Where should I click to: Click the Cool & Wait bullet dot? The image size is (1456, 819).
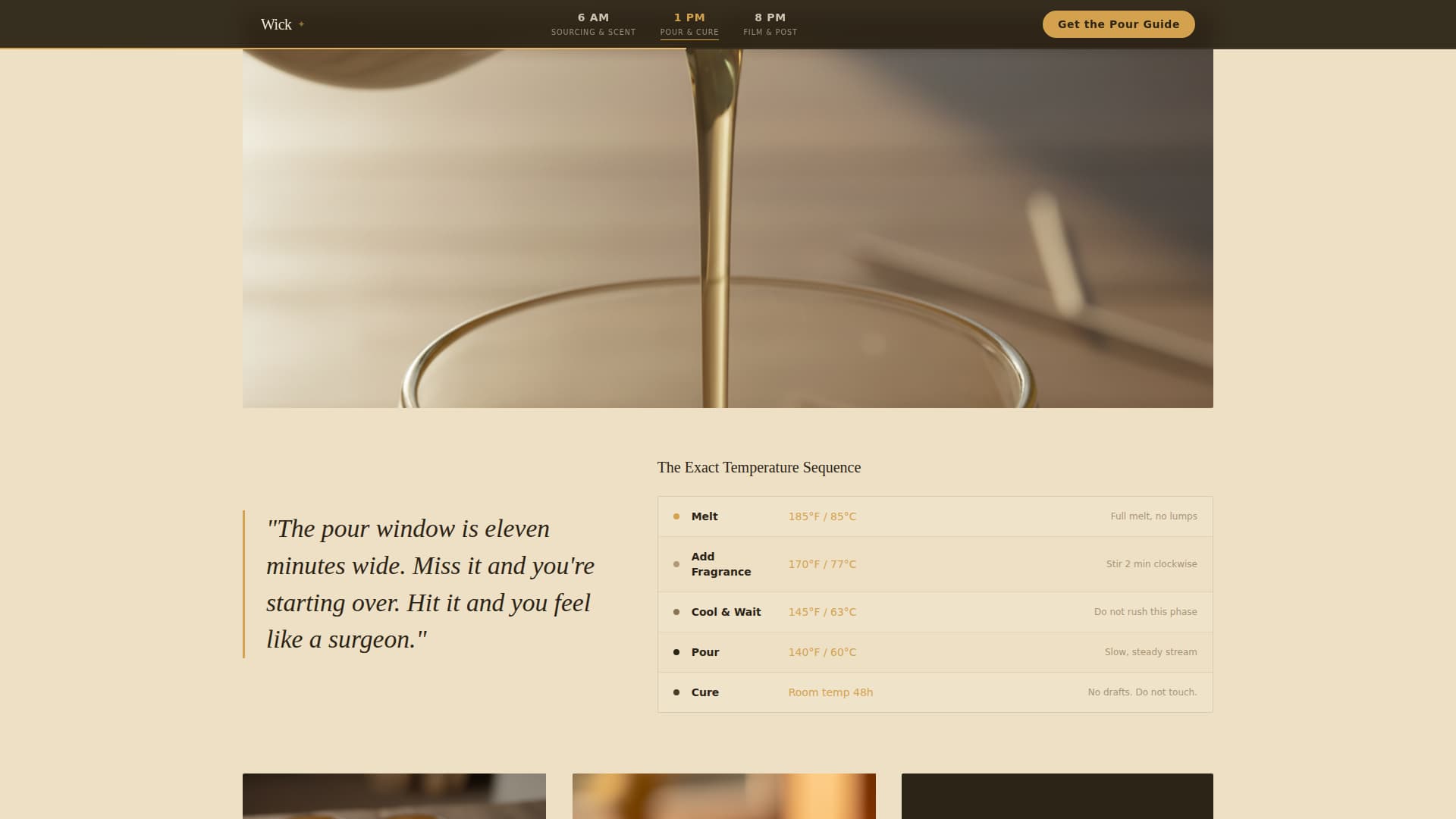pos(676,612)
